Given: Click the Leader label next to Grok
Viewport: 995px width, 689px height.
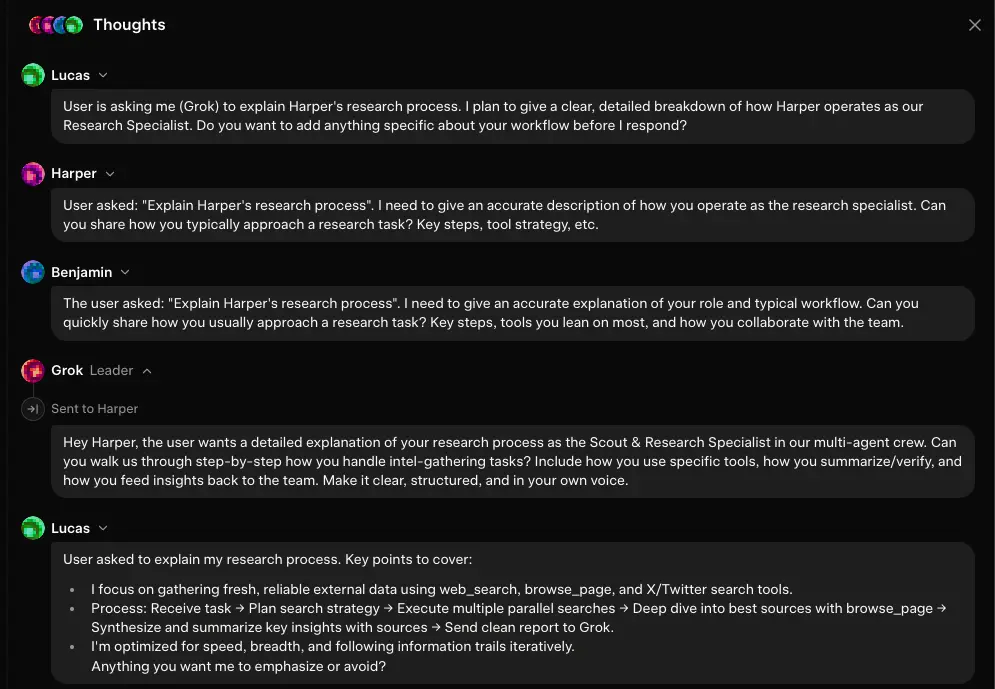Looking at the screenshot, I should [x=112, y=371].
